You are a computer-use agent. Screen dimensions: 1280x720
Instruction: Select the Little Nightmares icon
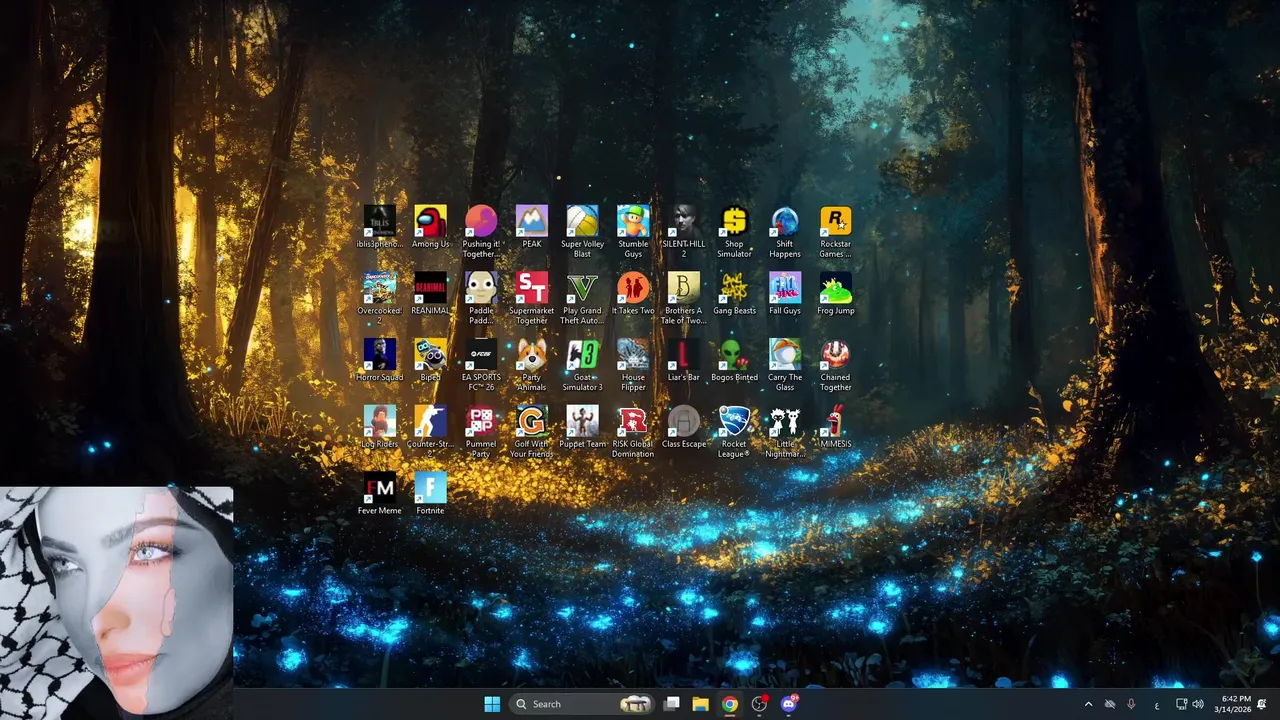785,433
